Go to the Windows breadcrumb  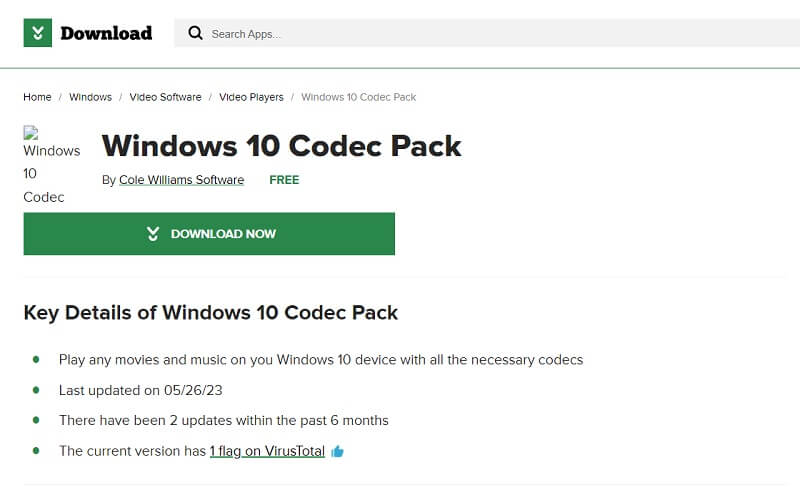tap(90, 97)
